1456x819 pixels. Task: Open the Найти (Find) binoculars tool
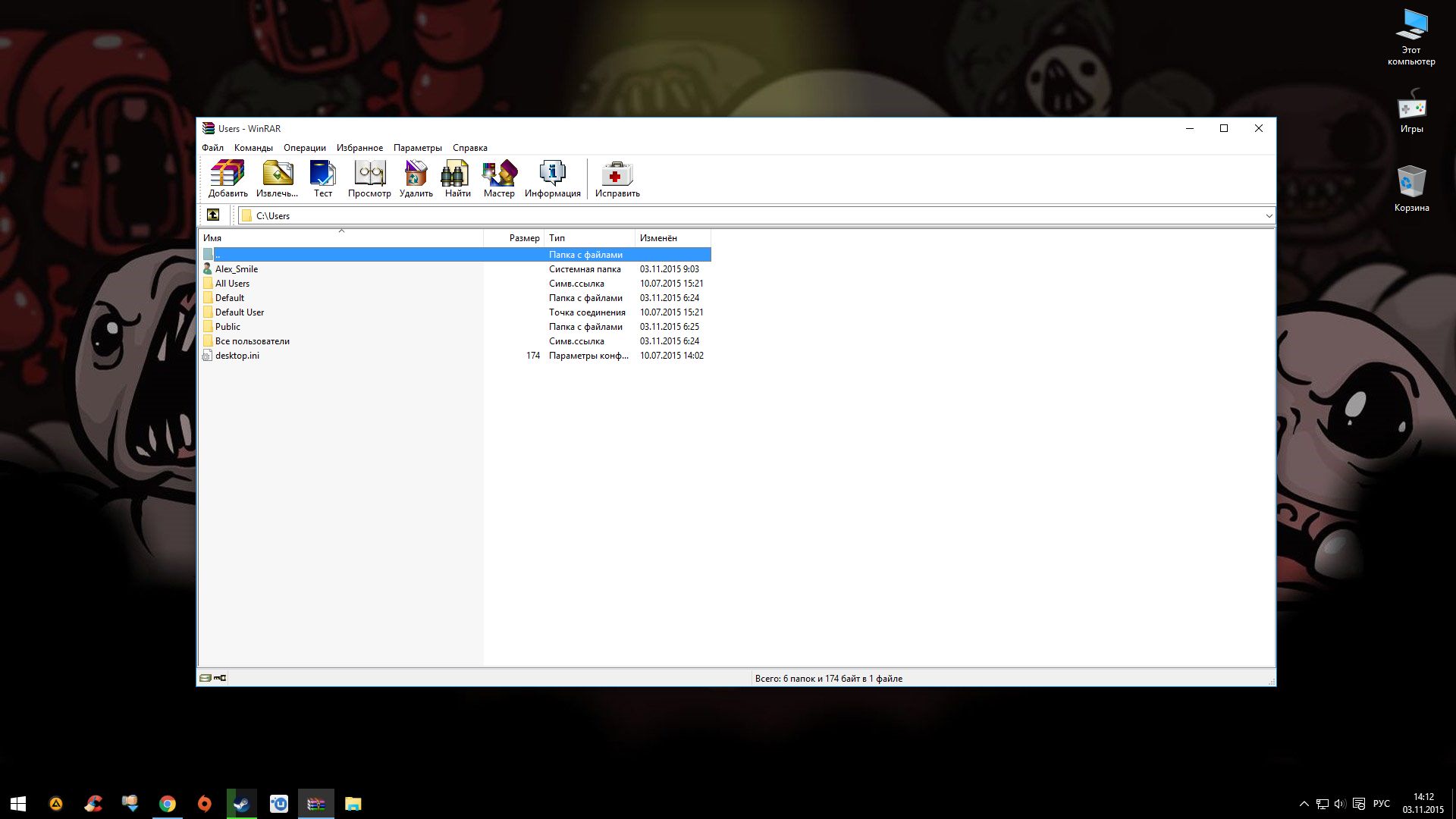[457, 179]
